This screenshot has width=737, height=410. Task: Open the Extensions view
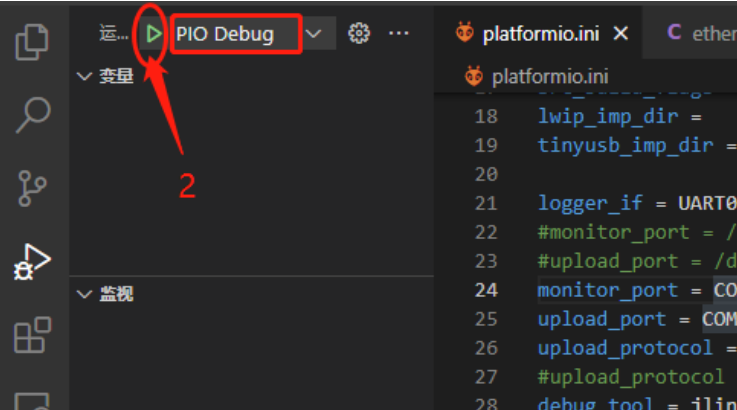pos(32,335)
